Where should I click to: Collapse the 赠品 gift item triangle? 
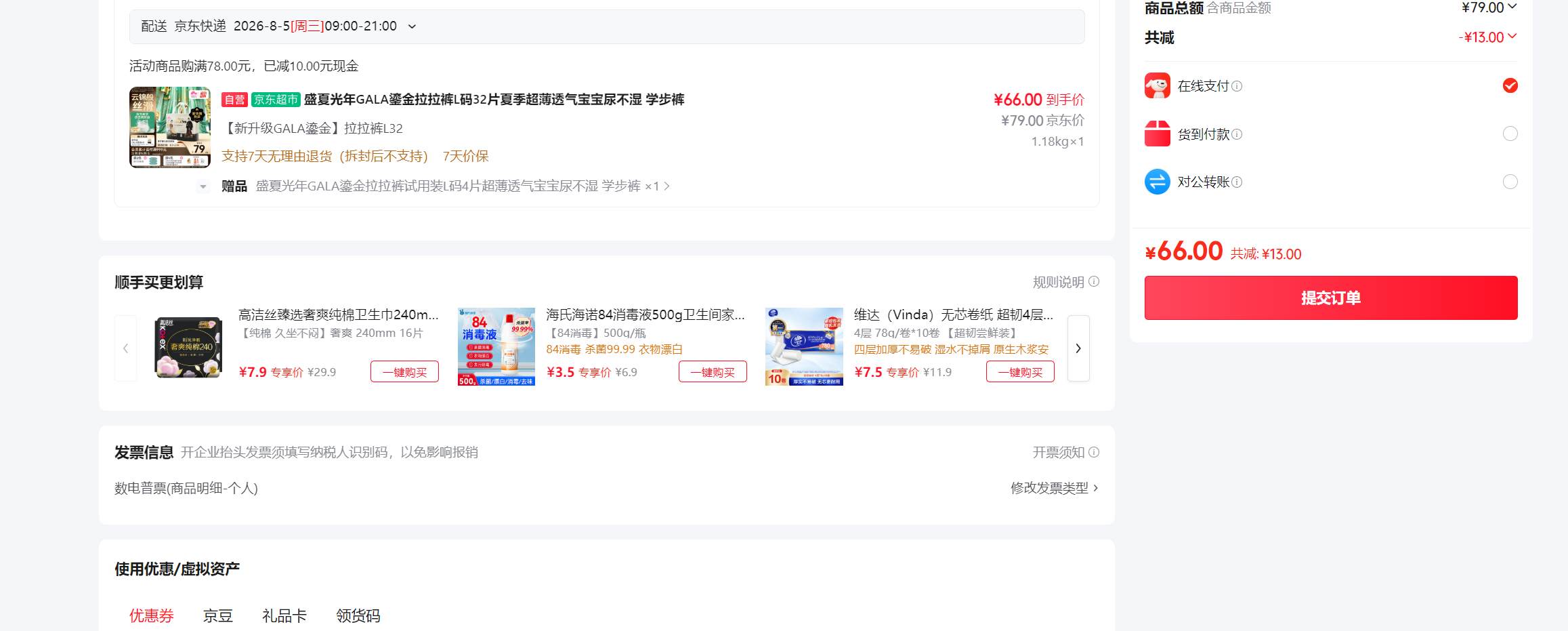(x=203, y=186)
